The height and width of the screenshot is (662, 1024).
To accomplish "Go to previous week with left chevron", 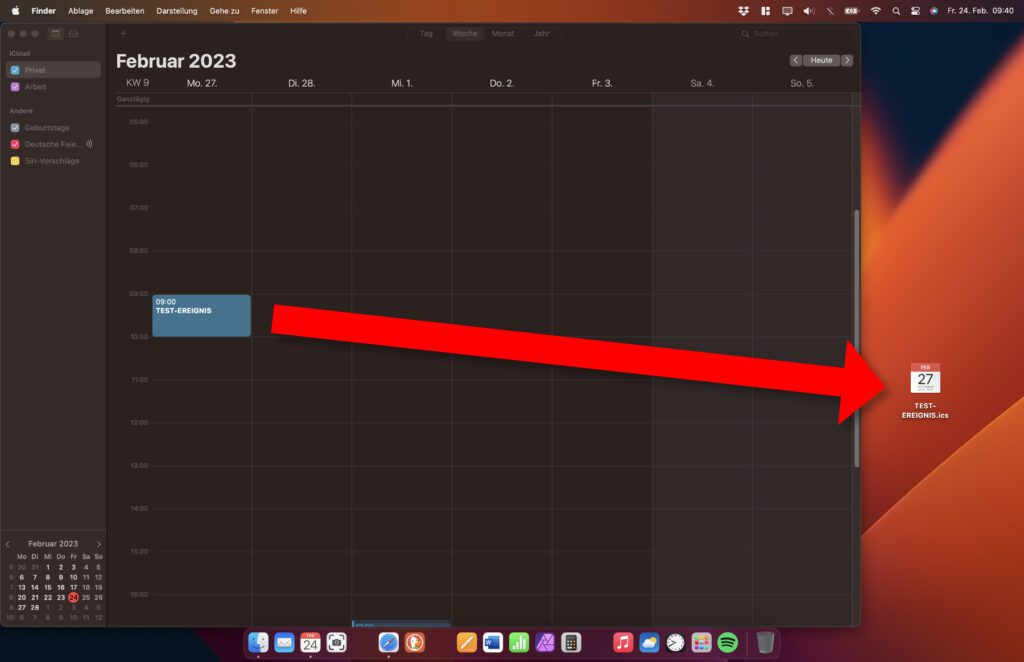I will tap(795, 60).
